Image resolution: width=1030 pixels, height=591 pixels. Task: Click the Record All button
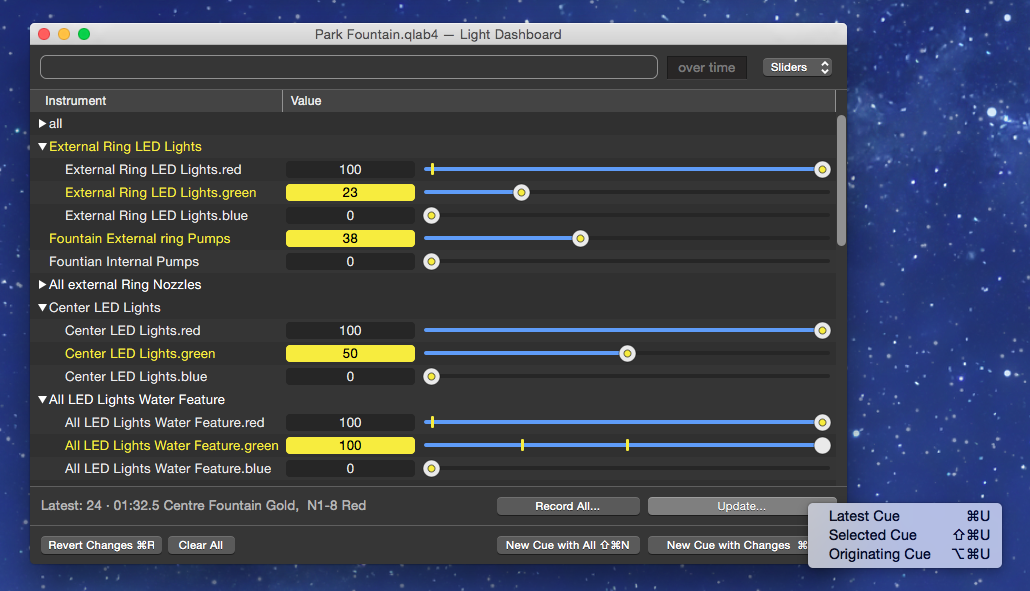point(567,505)
